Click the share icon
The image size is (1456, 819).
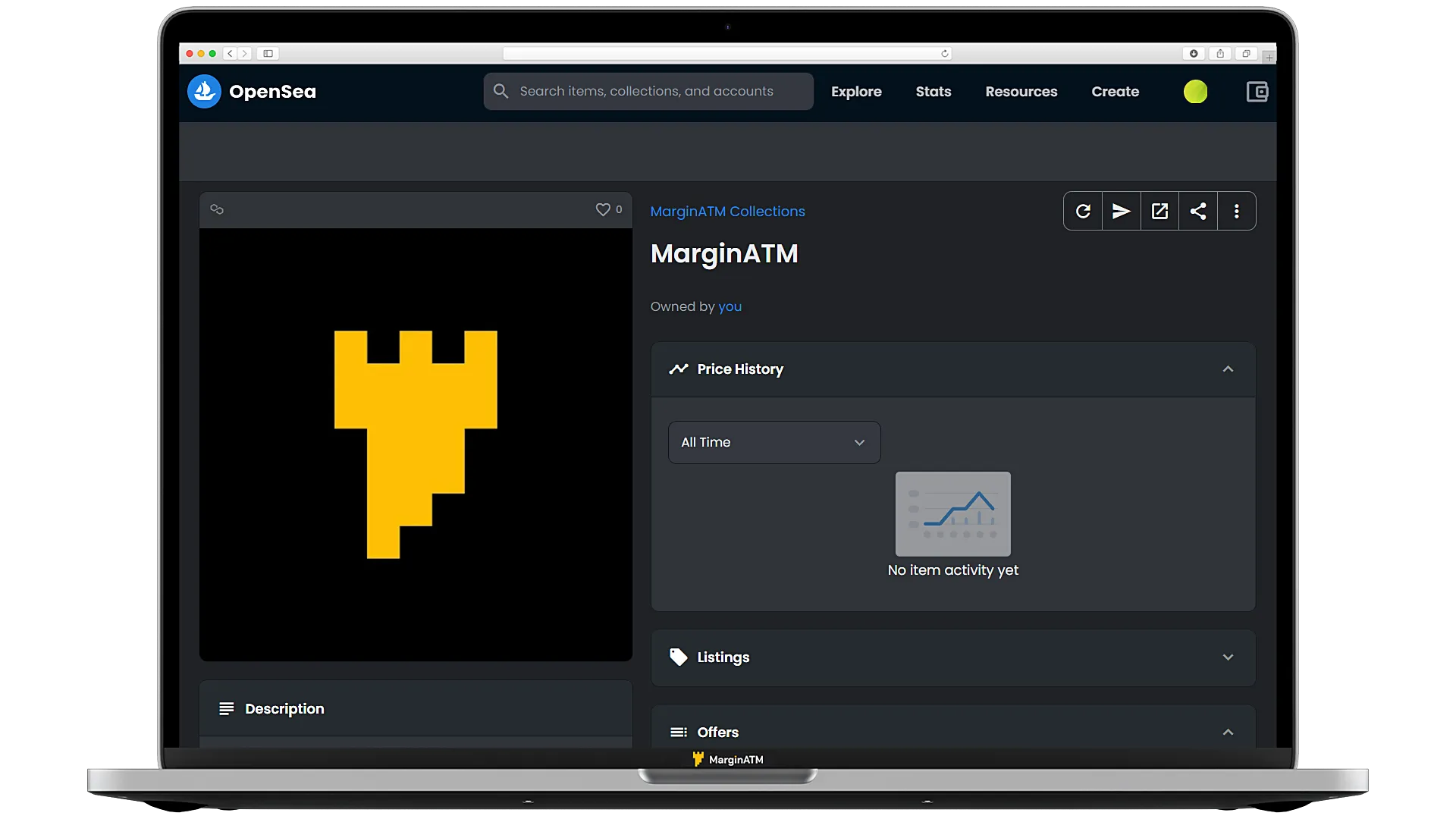1198,211
